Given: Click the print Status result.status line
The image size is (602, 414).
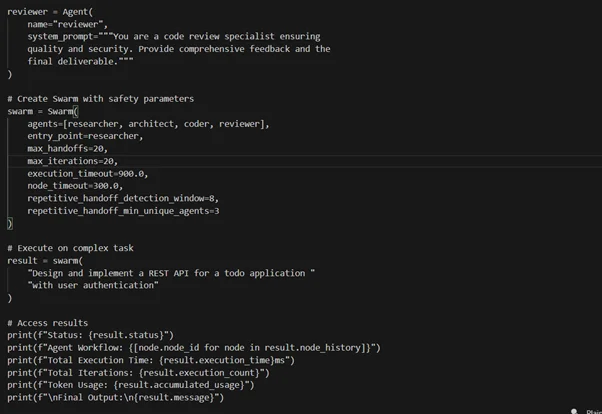Looking at the screenshot, I should 91,335.
